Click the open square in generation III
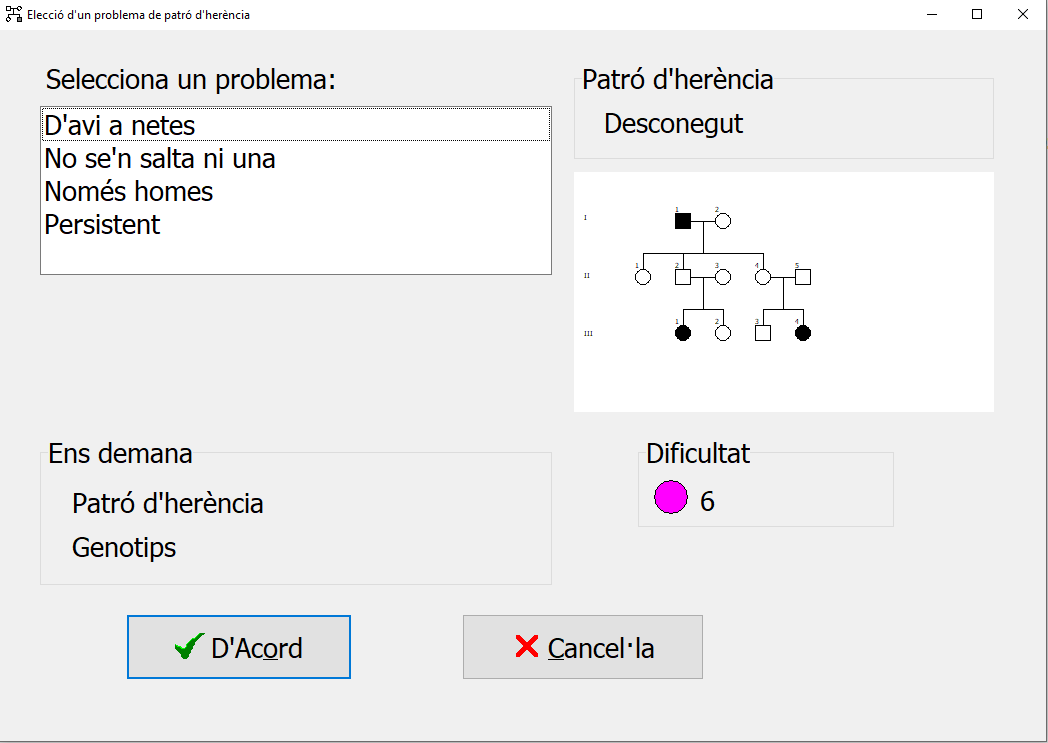 coord(762,333)
